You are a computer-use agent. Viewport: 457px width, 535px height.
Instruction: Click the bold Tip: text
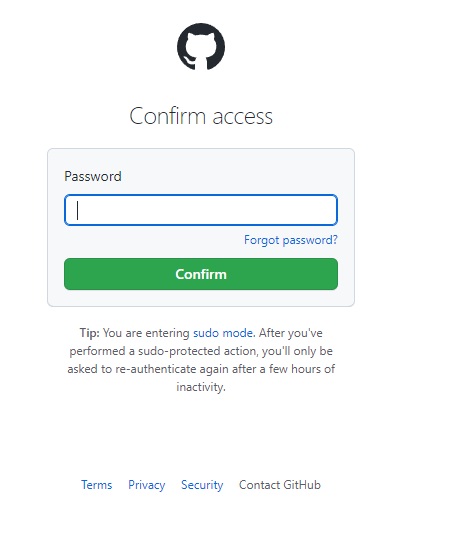coord(90,333)
